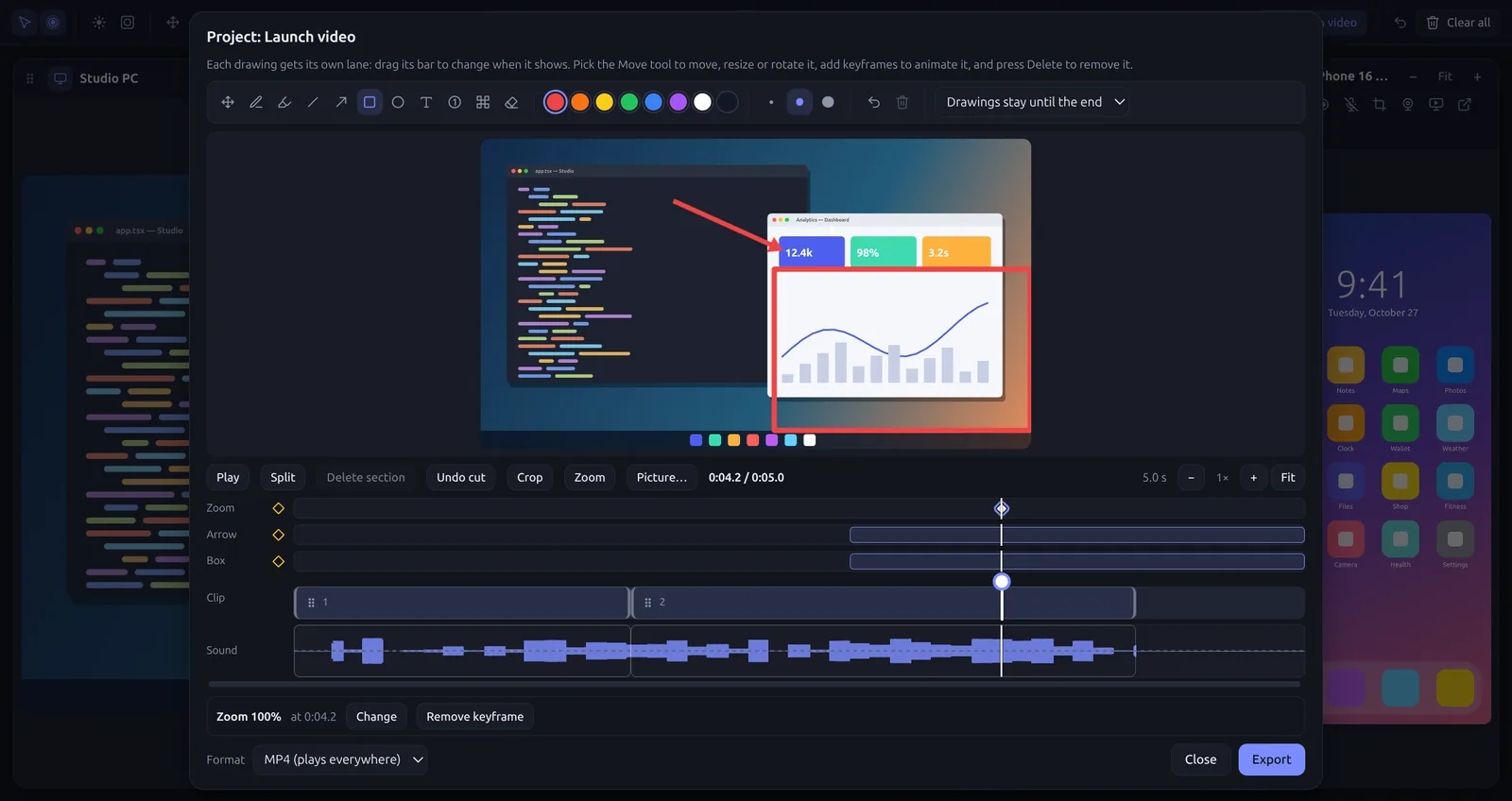
Task: Click Remove keyframe button
Action: coord(475,717)
